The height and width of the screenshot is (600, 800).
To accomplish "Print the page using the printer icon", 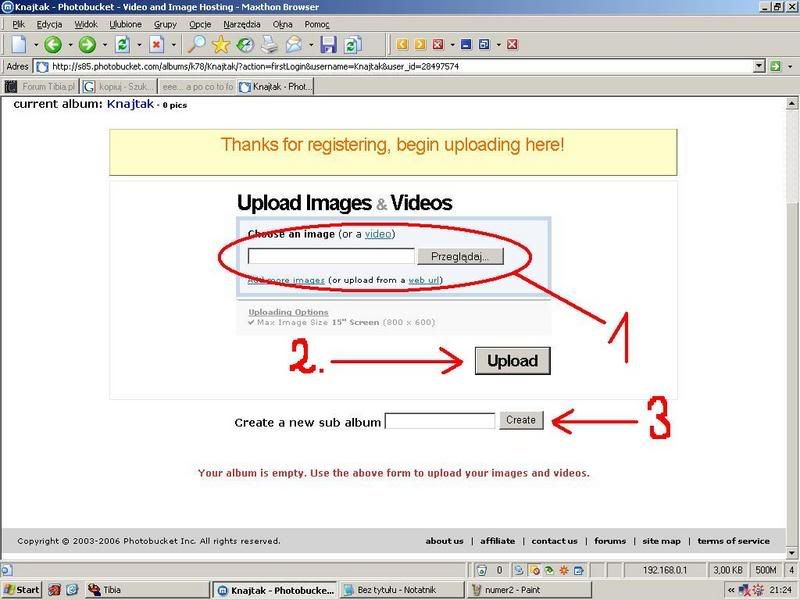I will [269, 44].
